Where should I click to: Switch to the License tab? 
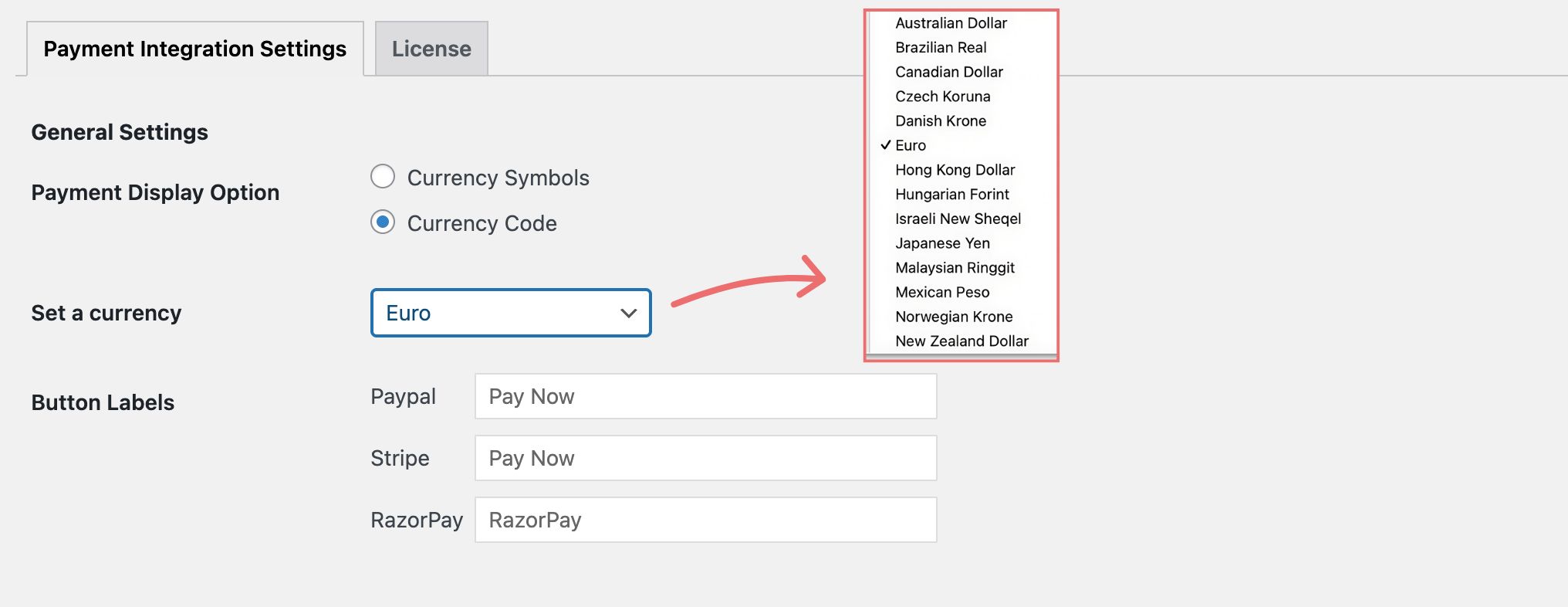click(x=431, y=49)
